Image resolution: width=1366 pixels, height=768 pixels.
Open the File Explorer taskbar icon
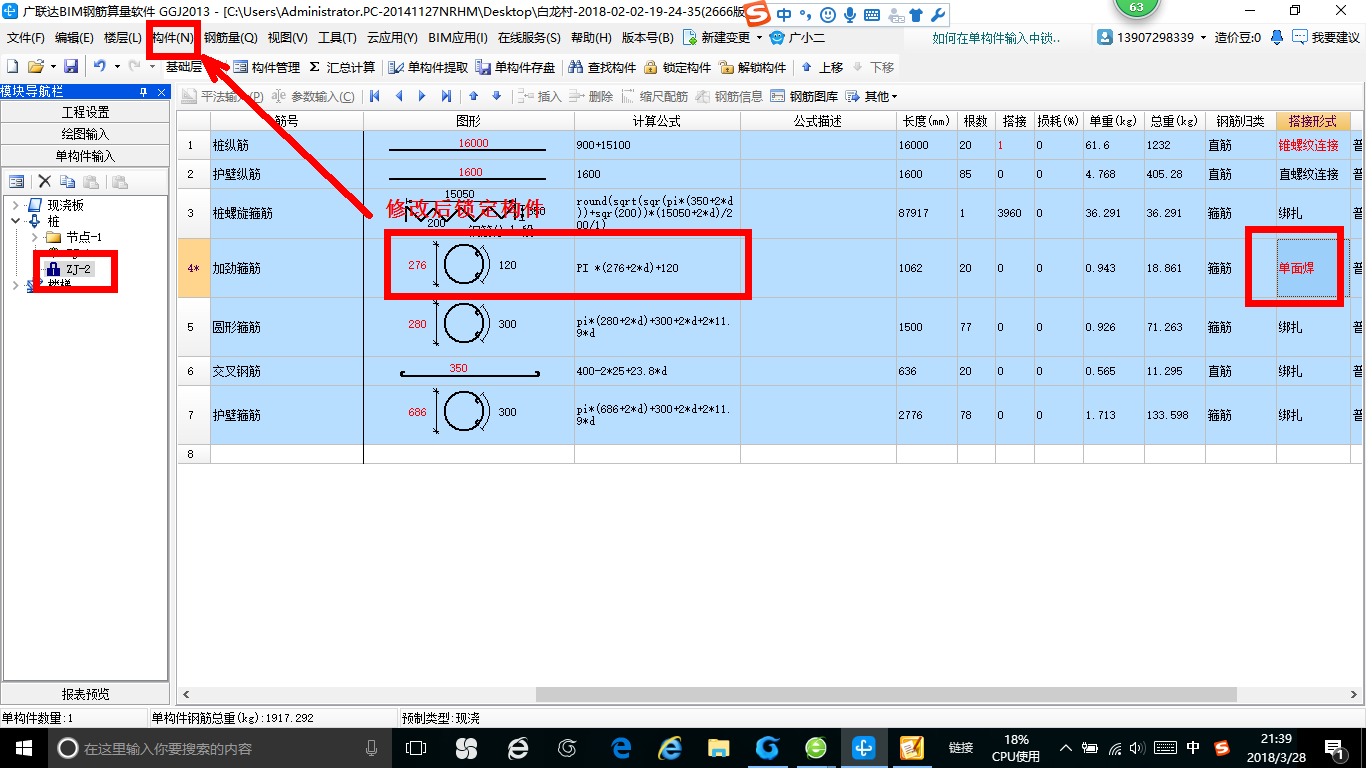click(x=718, y=747)
